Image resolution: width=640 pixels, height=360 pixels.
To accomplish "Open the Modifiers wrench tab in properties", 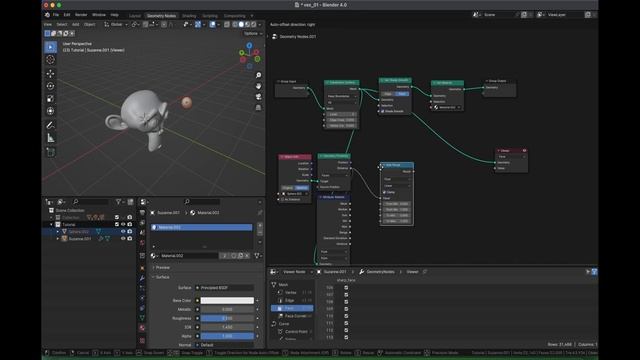I will [x=142, y=278].
